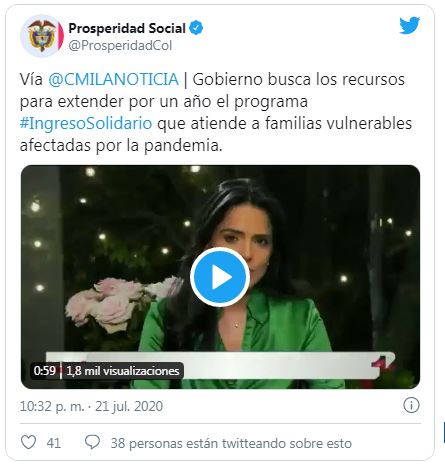Open the tweet info icon
445x469 pixels.
pos(411,406)
